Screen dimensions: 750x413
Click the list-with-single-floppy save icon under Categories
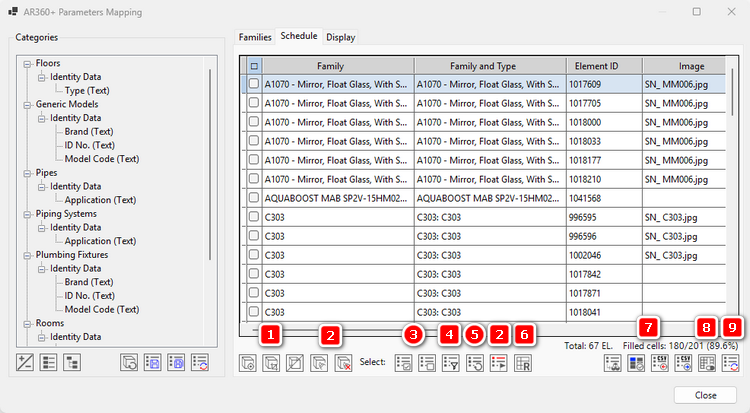pyautogui.click(x=153, y=362)
